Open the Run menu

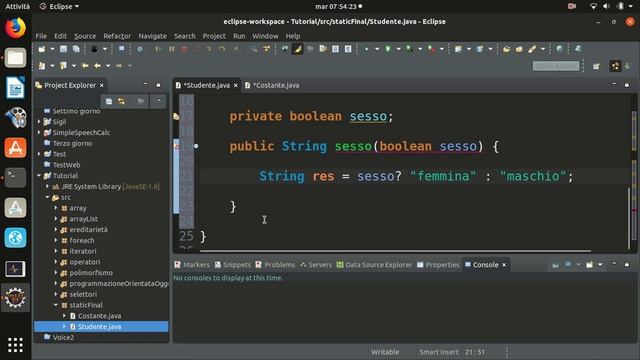coord(239,36)
